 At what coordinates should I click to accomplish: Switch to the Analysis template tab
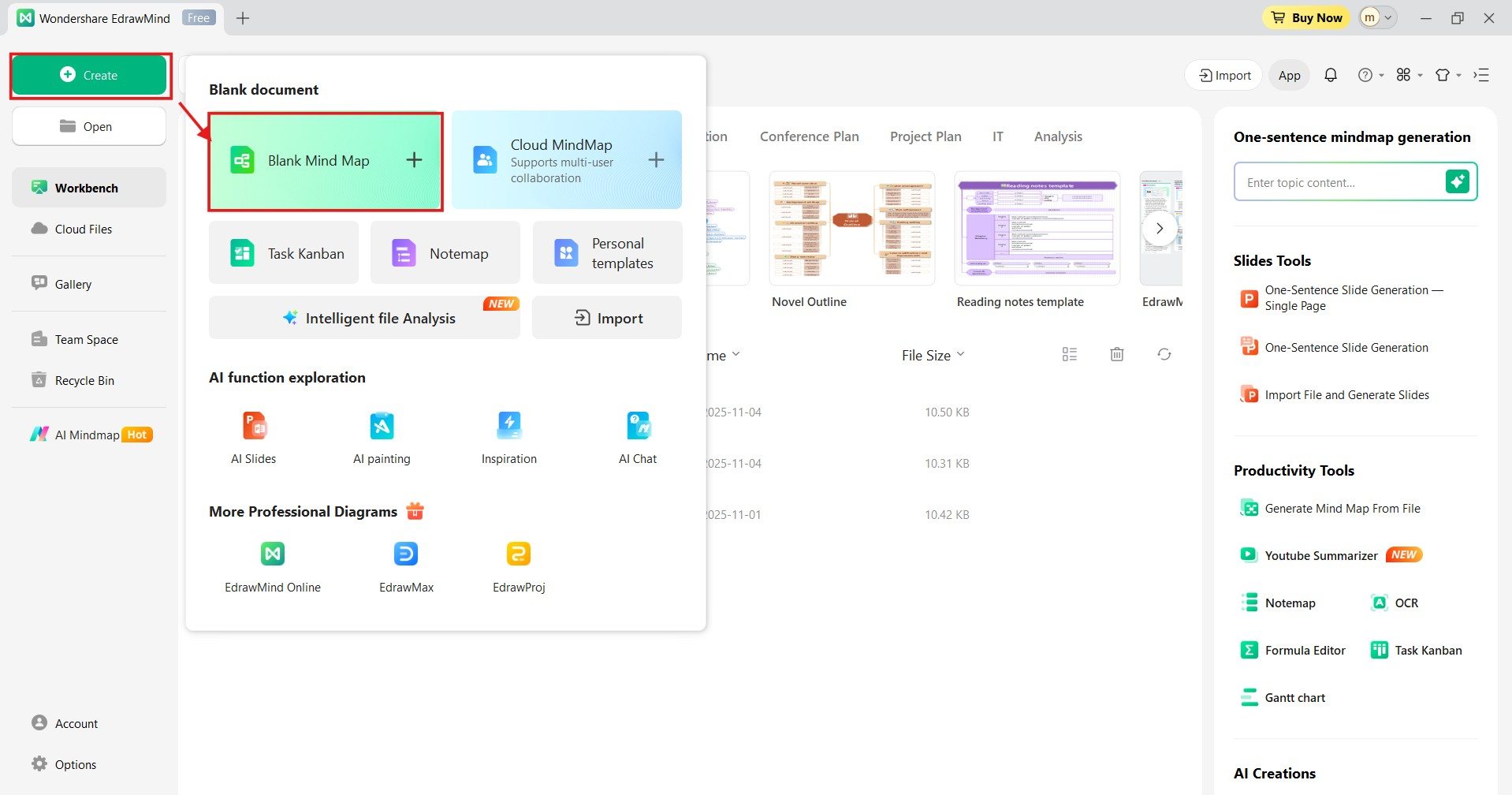point(1058,136)
